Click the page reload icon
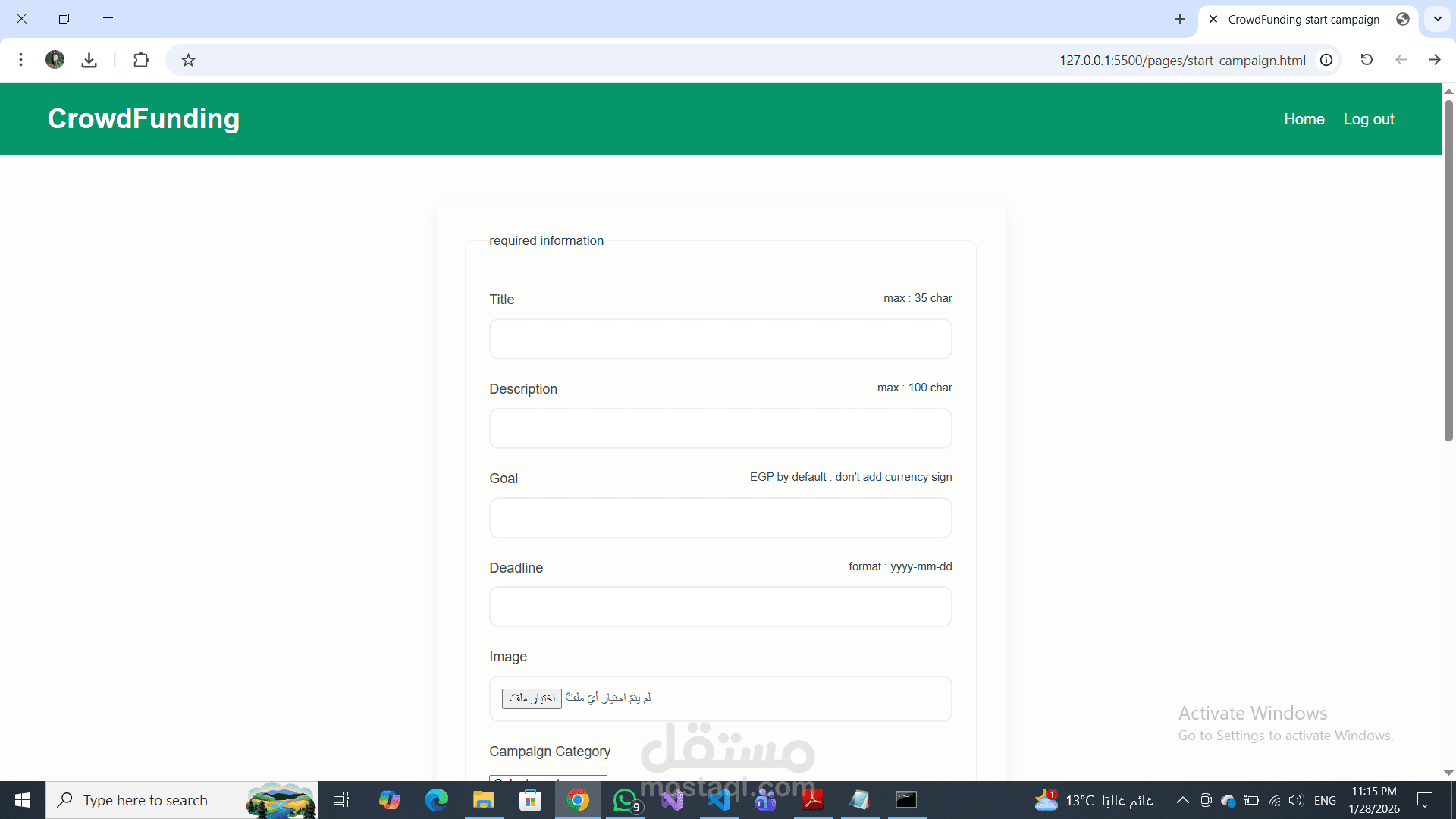1456x819 pixels. click(1367, 60)
